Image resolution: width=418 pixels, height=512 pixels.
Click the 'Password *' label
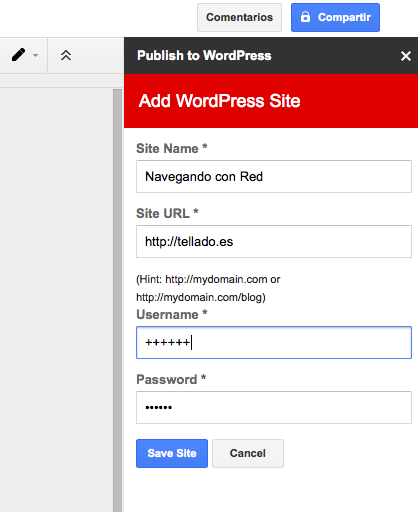(171, 379)
